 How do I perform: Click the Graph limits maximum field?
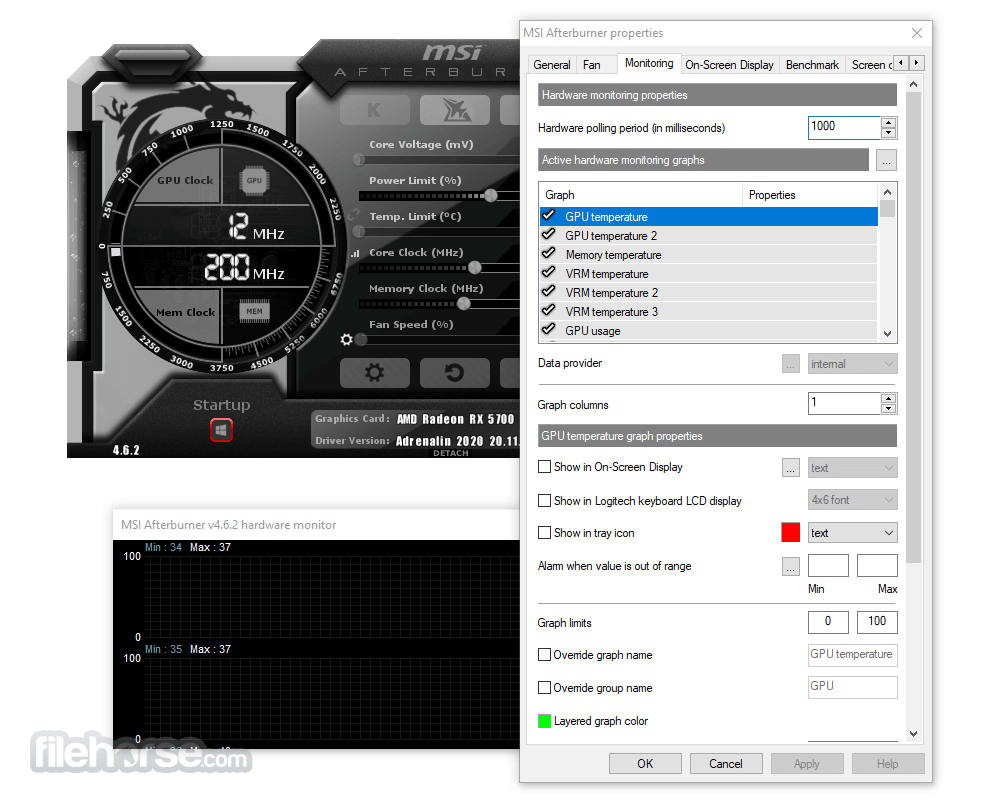(877, 622)
